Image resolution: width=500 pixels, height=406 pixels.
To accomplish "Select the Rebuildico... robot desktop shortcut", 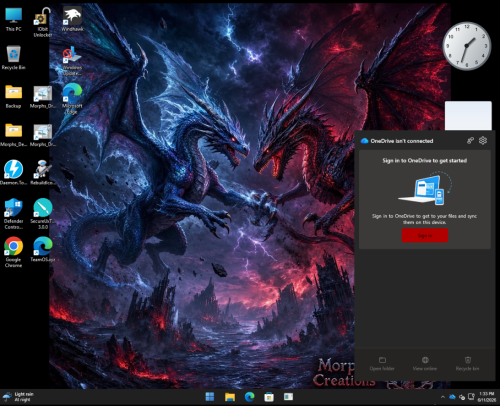I will coord(43,172).
